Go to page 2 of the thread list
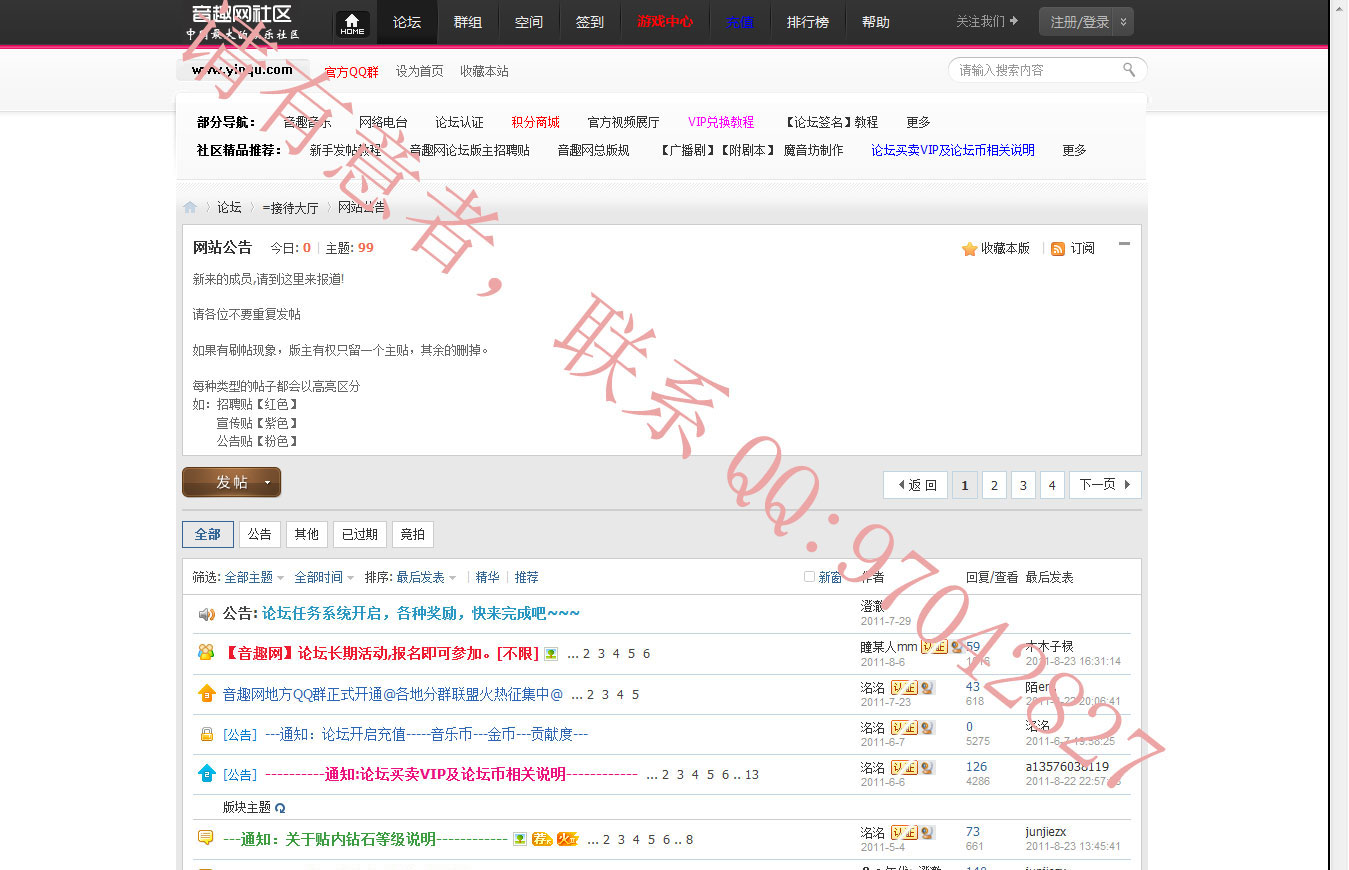 [994, 485]
